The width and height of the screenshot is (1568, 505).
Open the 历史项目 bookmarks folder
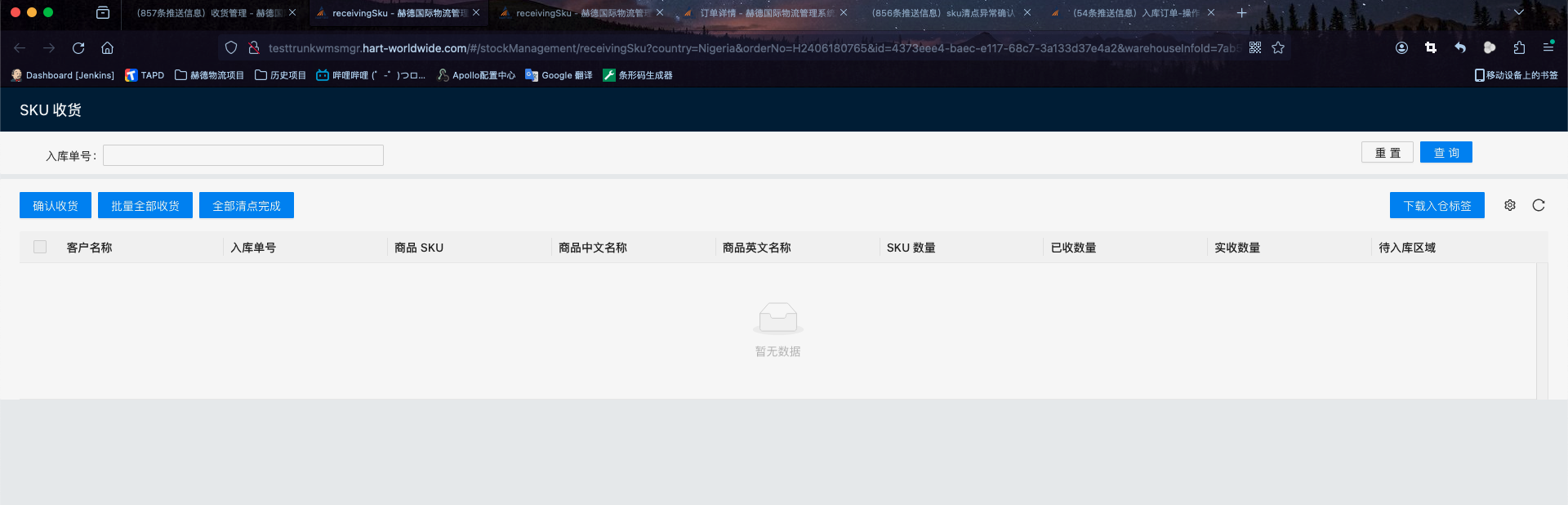[280, 75]
